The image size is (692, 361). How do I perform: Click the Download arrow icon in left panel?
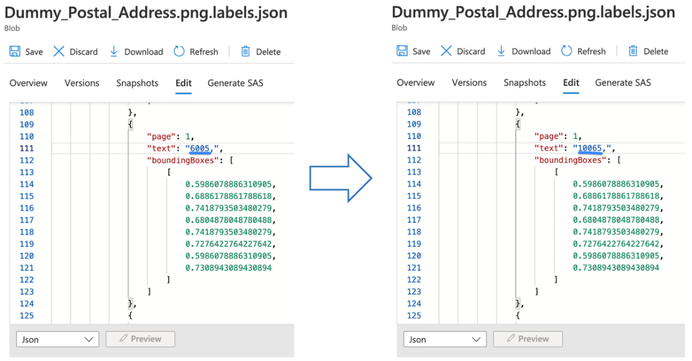coord(113,51)
